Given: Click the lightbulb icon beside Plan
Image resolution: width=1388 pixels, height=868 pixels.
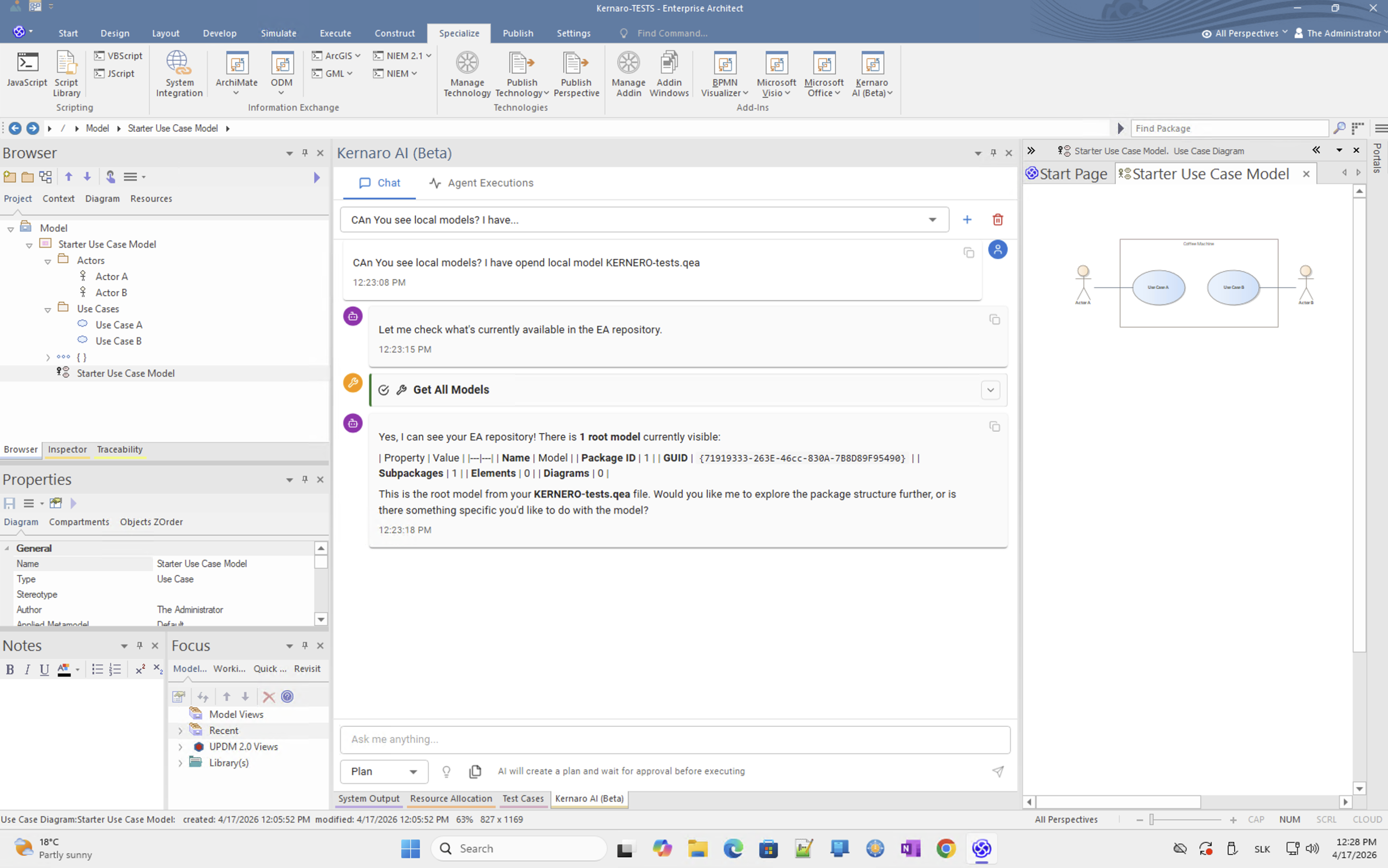Looking at the screenshot, I should [x=446, y=772].
